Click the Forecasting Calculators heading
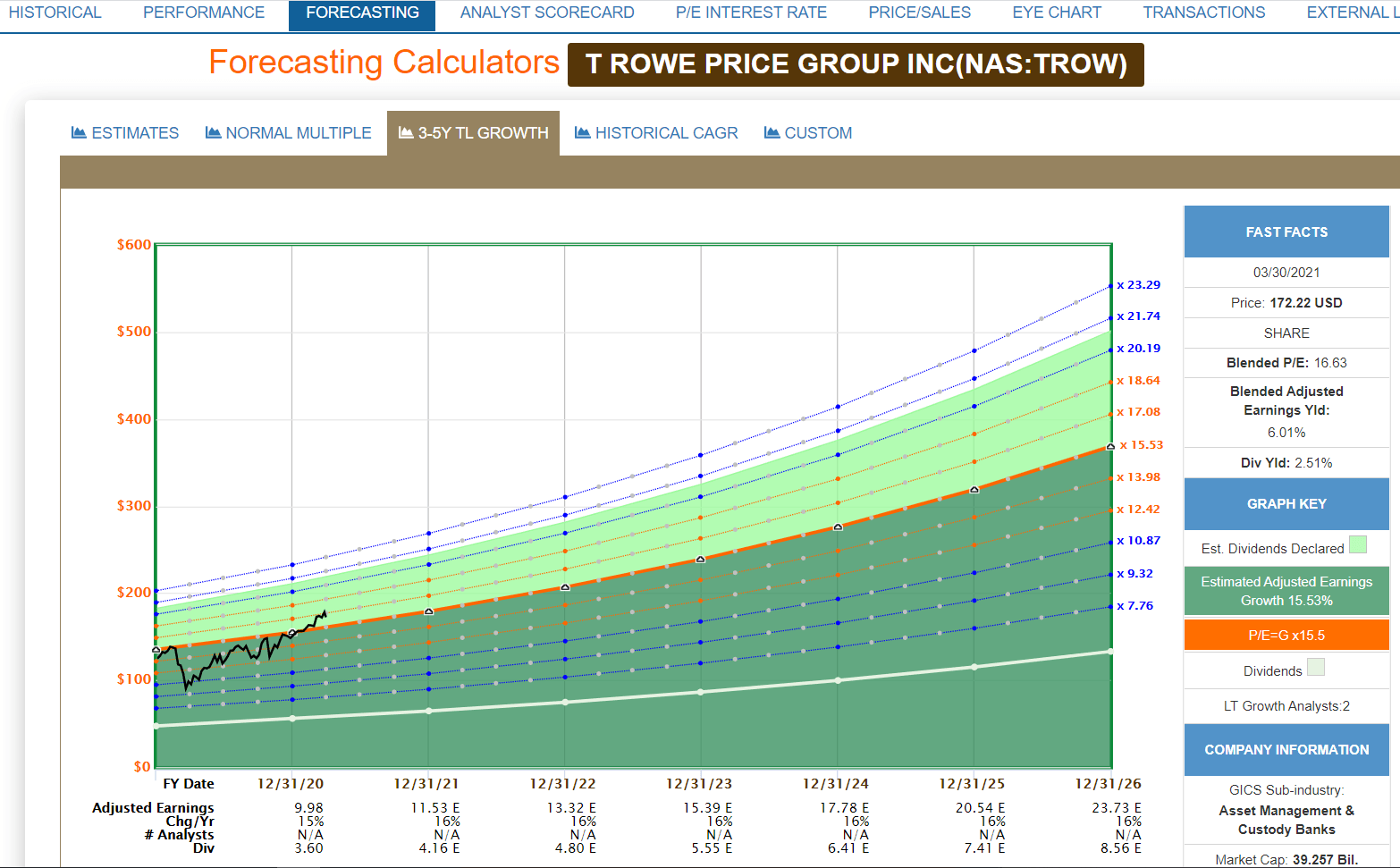Image resolution: width=1400 pixels, height=868 pixels. (384, 63)
